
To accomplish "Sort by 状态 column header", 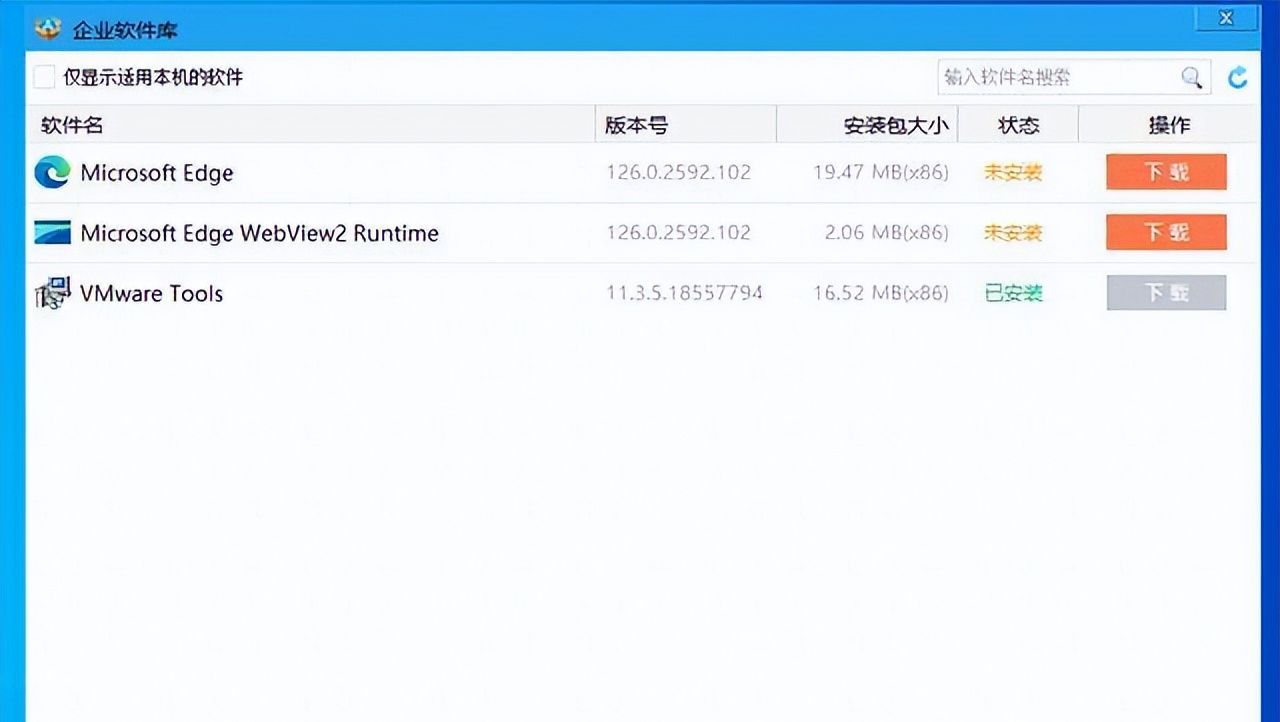I will point(1018,125).
